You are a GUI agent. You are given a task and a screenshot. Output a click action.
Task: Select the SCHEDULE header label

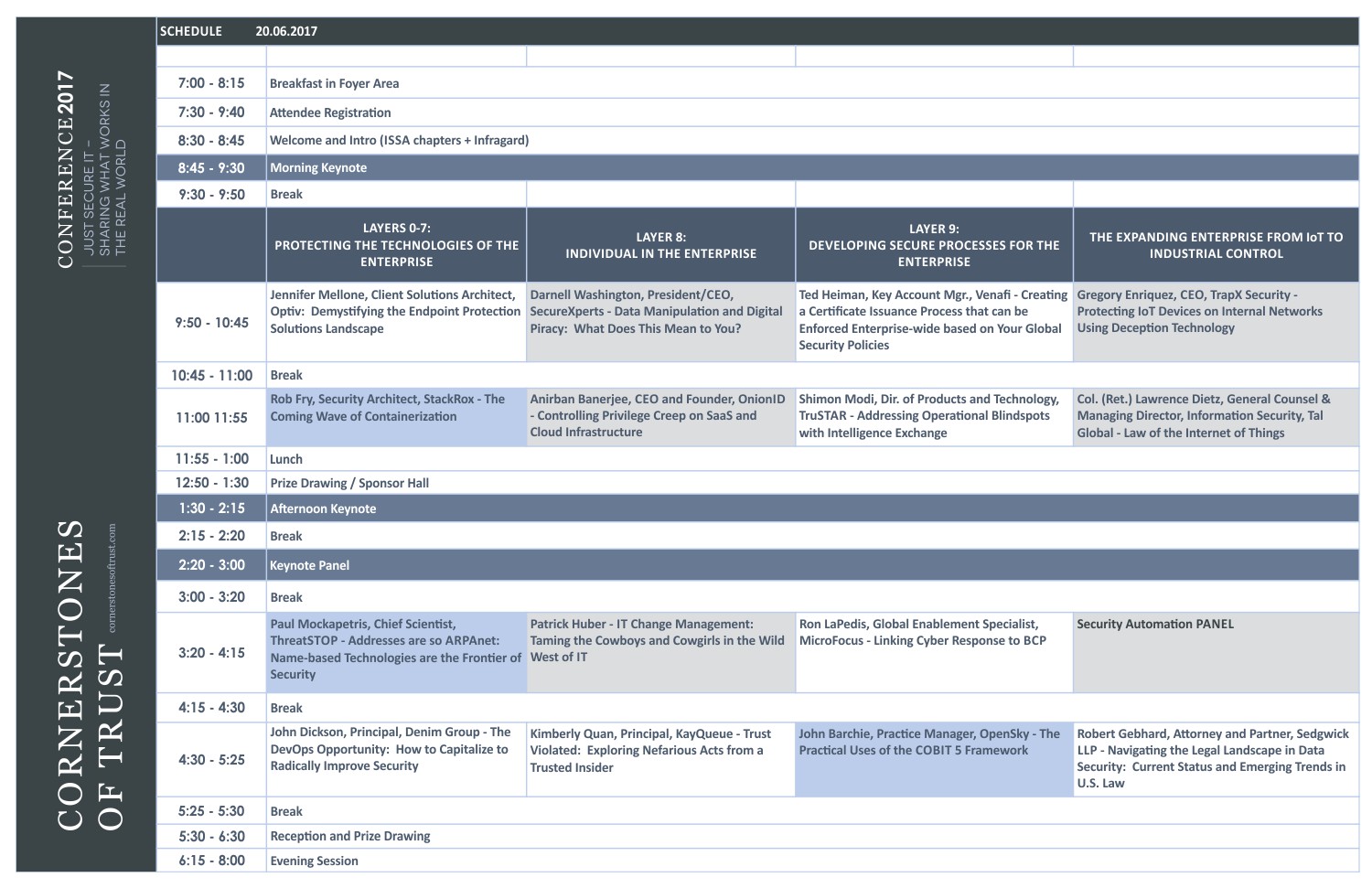(x=191, y=31)
